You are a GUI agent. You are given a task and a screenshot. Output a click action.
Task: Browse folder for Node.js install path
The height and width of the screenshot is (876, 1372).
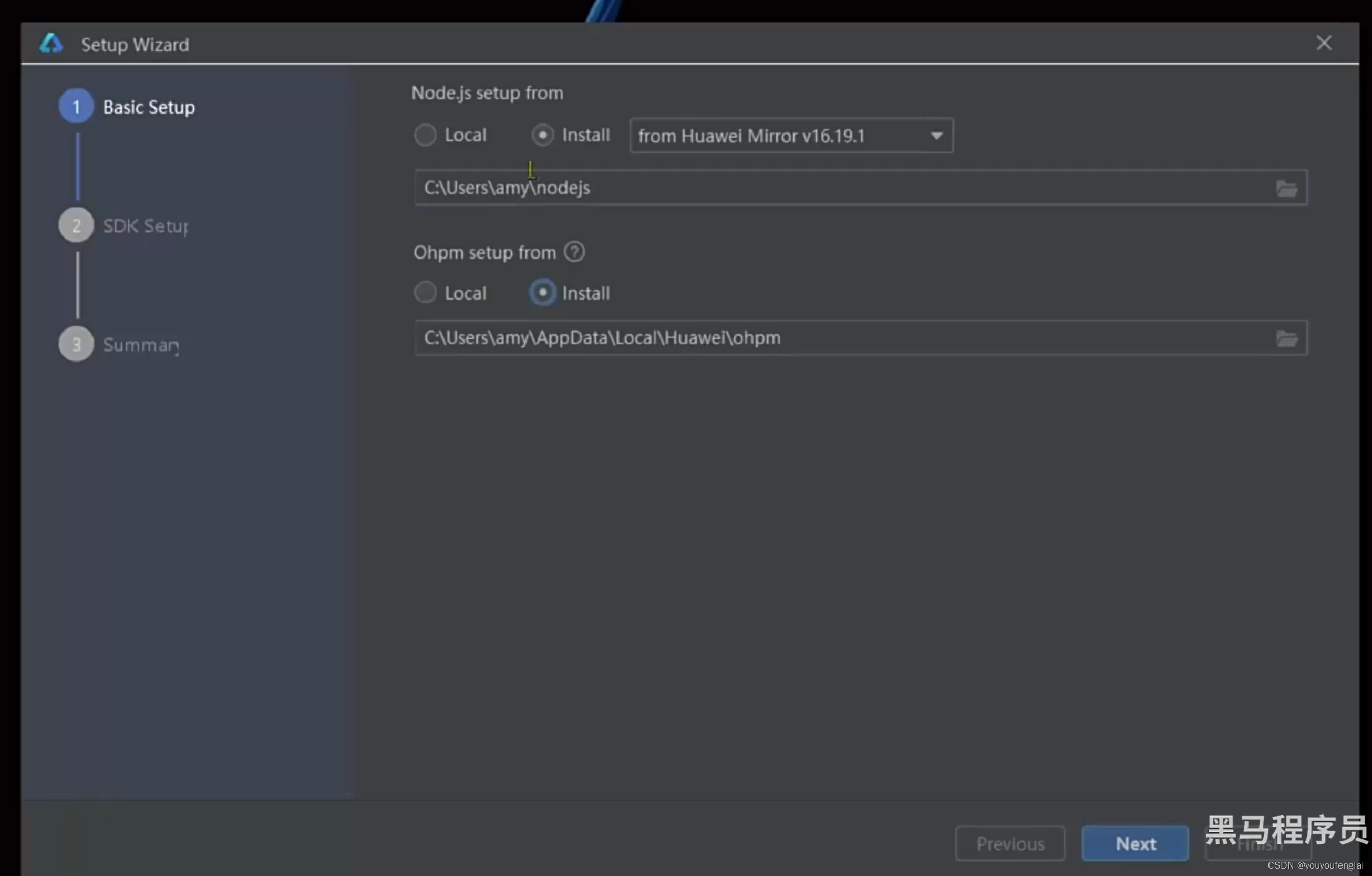tap(1286, 188)
